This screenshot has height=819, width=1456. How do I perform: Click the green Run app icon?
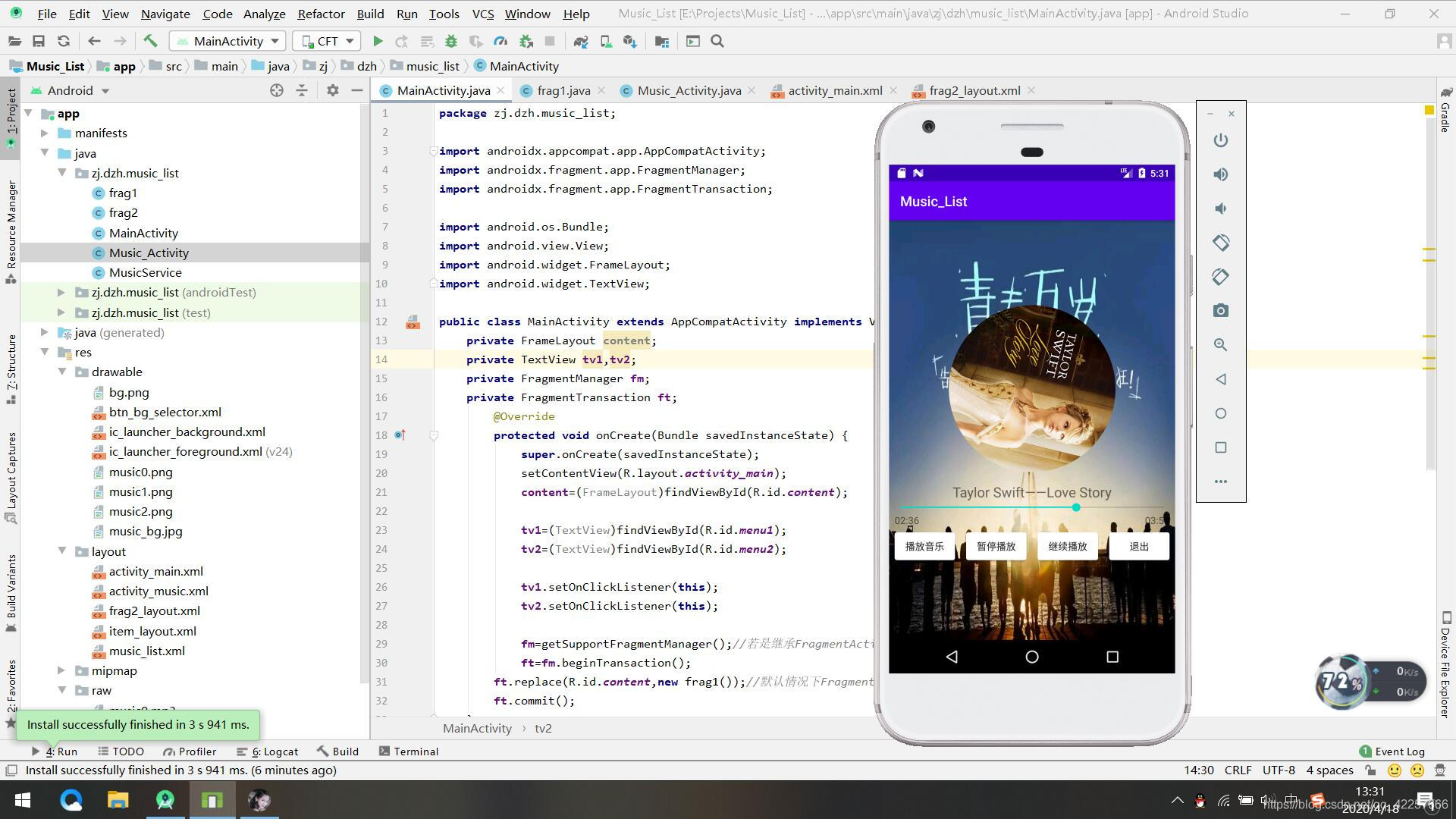[x=378, y=42]
